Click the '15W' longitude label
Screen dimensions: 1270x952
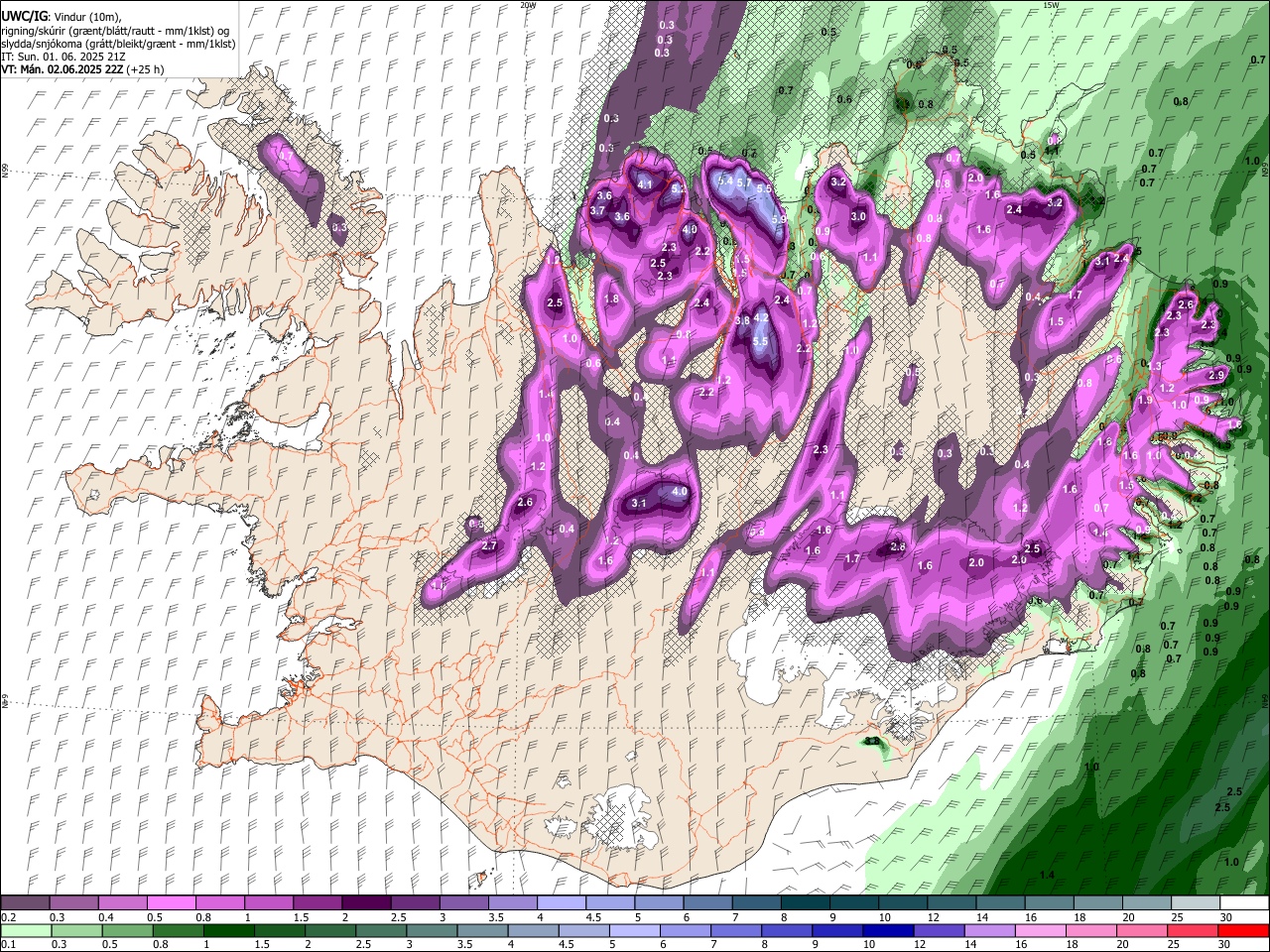point(1051,5)
